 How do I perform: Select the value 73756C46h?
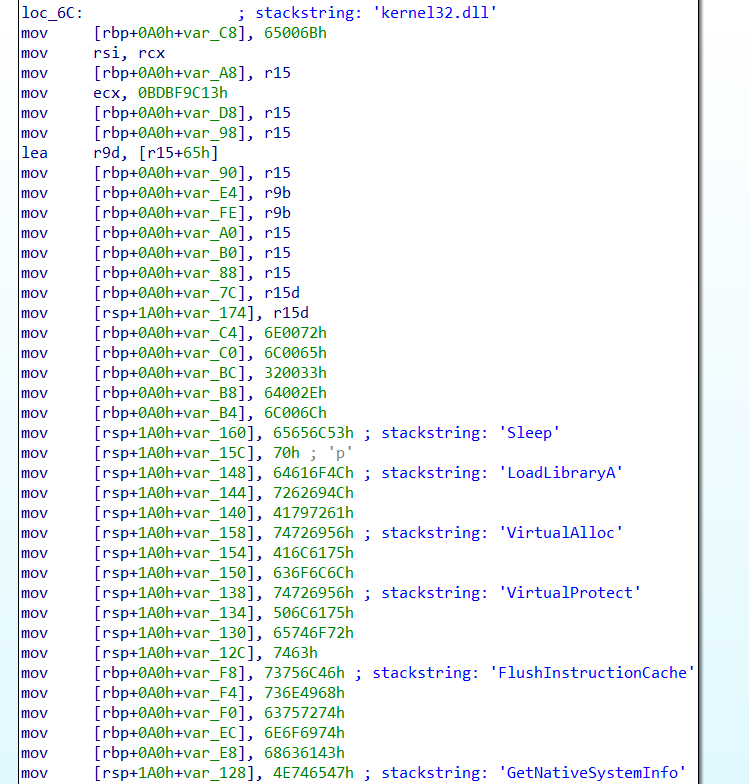tap(304, 672)
